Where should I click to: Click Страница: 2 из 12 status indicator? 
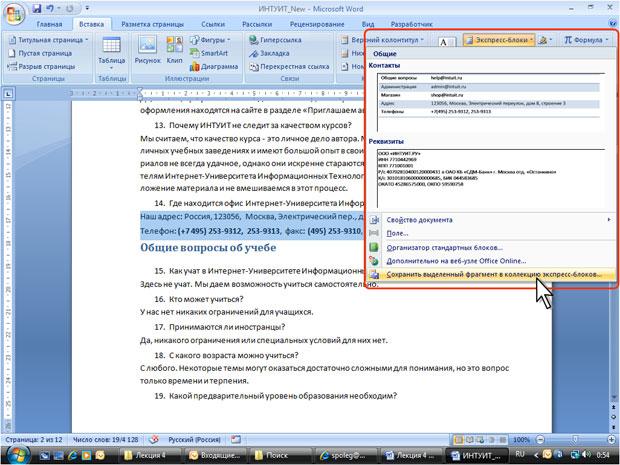tap(34, 439)
